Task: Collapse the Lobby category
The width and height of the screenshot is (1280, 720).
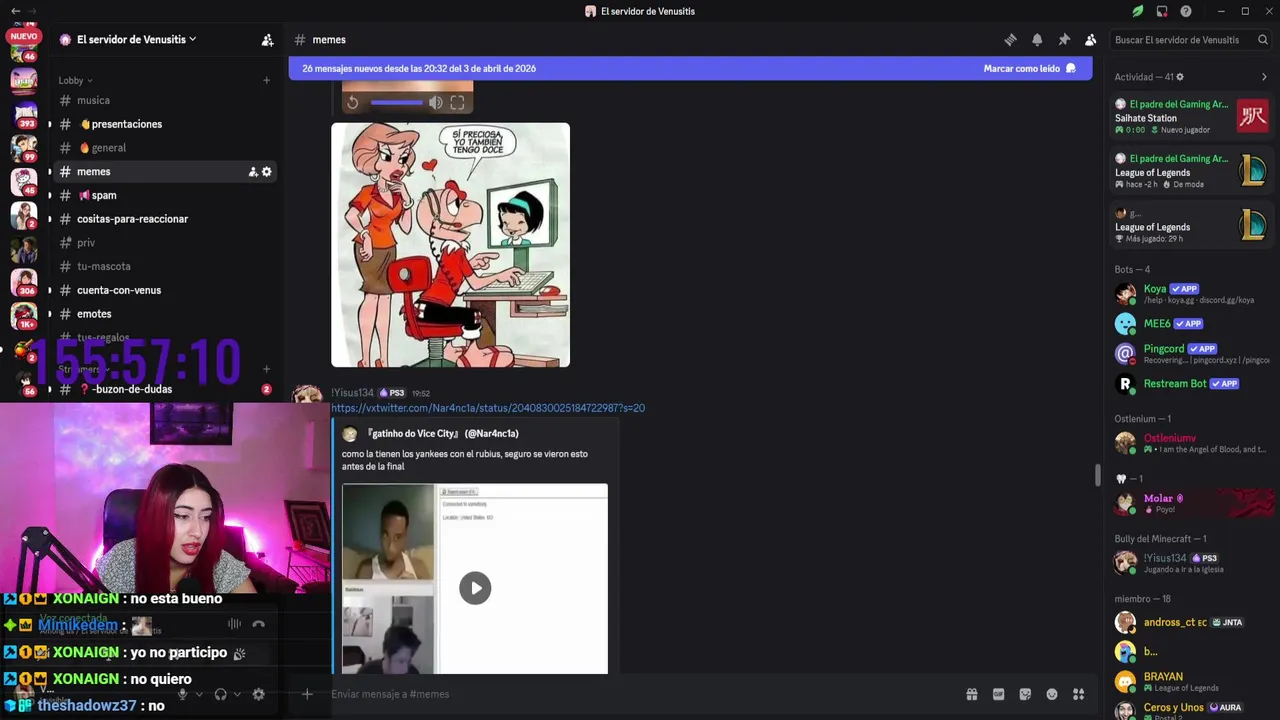Action: pos(75,80)
